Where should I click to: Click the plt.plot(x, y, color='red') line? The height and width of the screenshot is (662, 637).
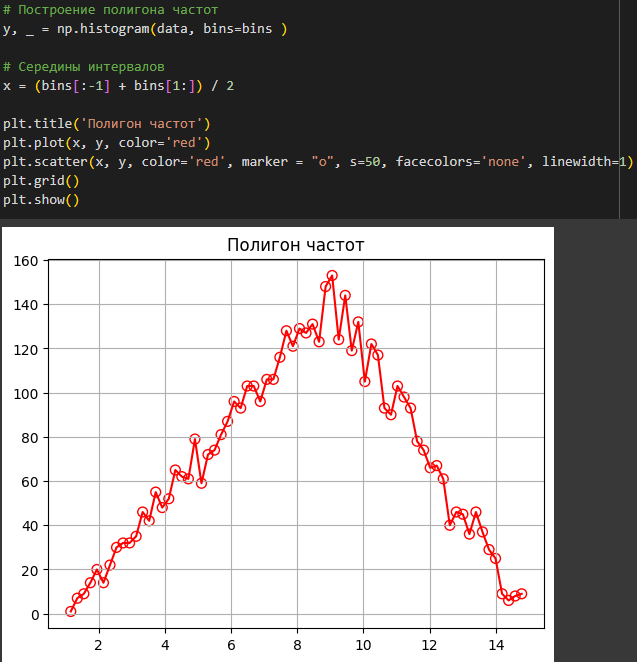[106, 143]
